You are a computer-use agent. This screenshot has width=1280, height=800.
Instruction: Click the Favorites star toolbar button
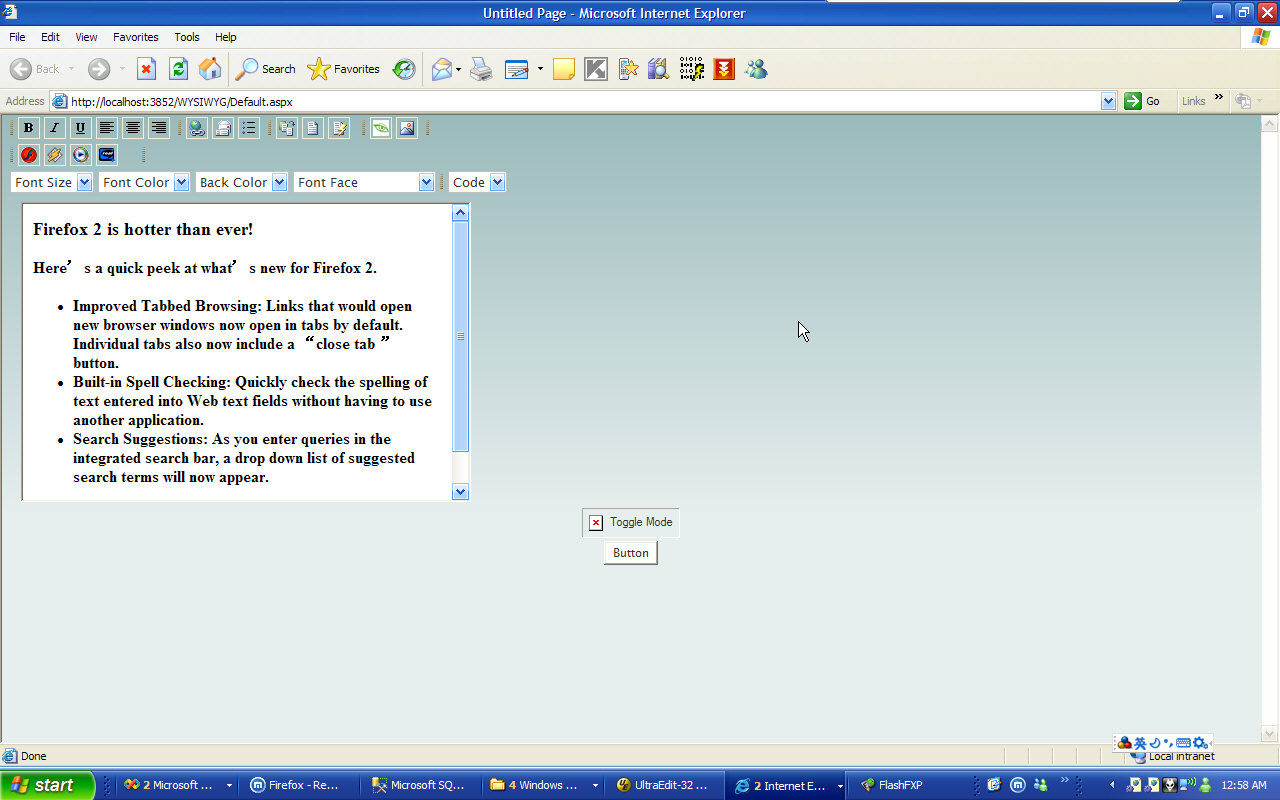click(x=343, y=69)
